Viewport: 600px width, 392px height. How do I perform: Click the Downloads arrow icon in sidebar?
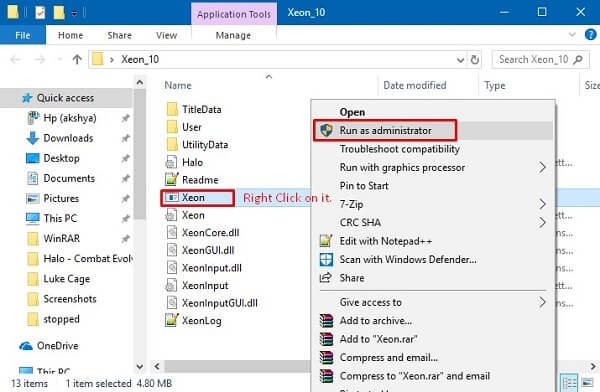click(x=33, y=138)
